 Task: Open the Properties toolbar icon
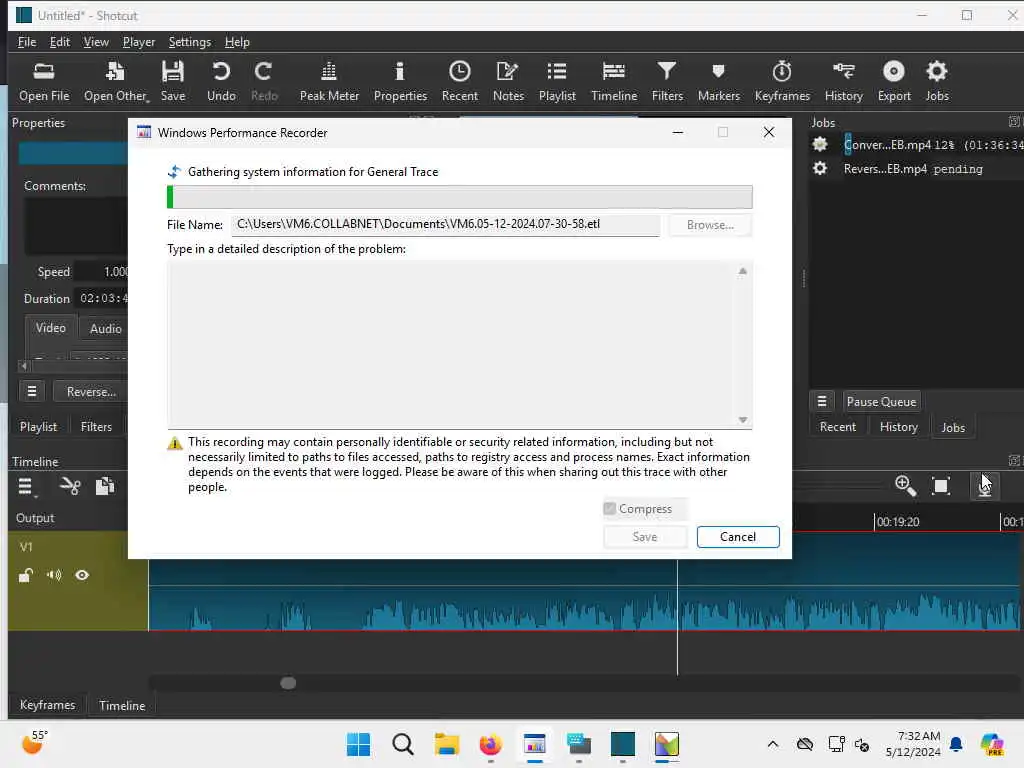400,81
